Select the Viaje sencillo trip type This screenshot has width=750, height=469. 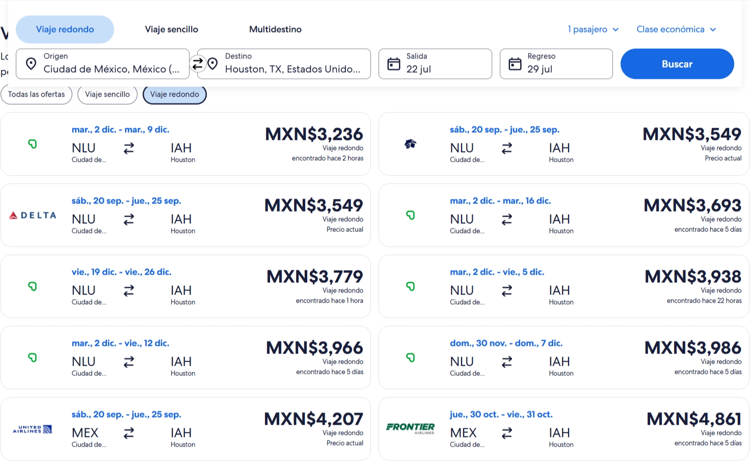[x=171, y=29]
